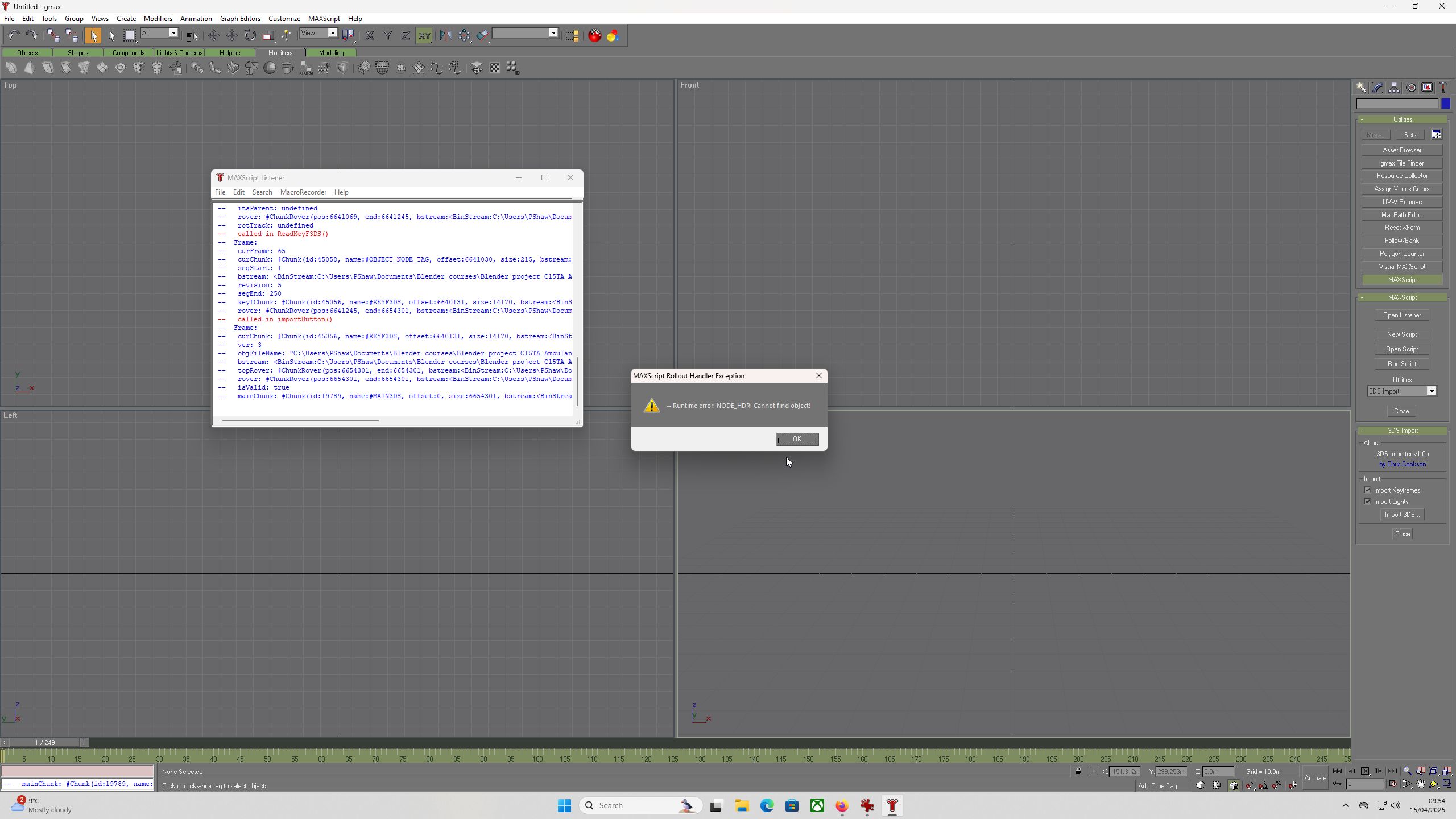Switch to the Lights & Cameras tab
This screenshot has width=1456, height=819.
point(180,52)
